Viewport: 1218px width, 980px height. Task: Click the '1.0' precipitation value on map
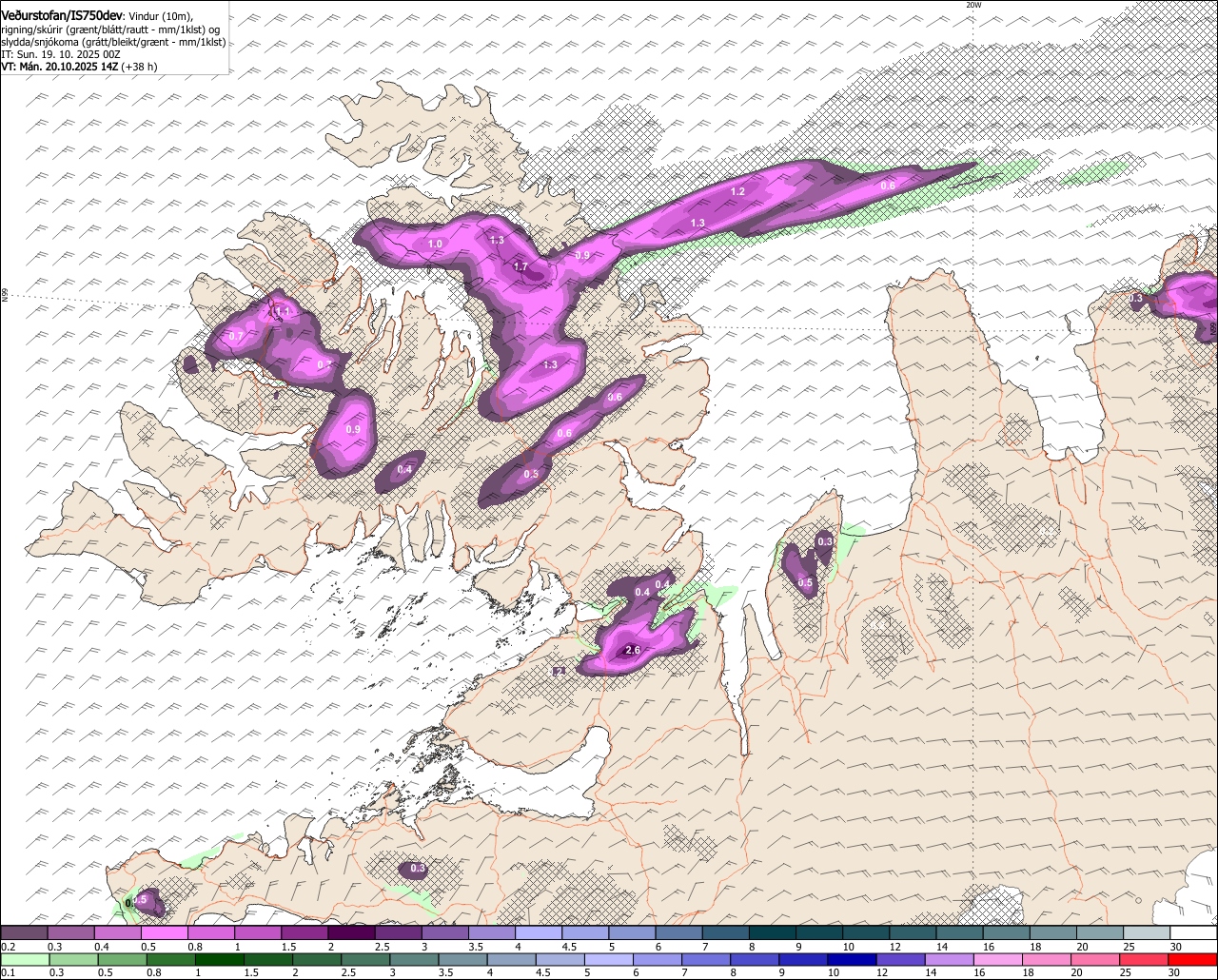pyautogui.click(x=435, y=245)
